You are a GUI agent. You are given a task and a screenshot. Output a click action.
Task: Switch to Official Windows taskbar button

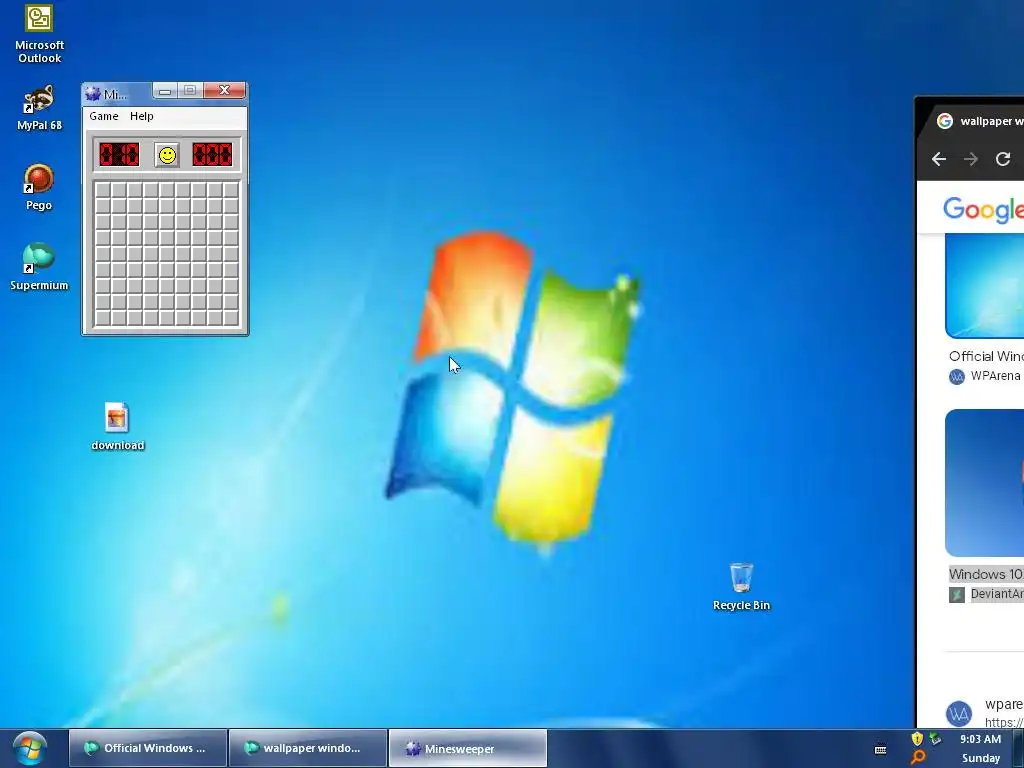click(148, 748)
